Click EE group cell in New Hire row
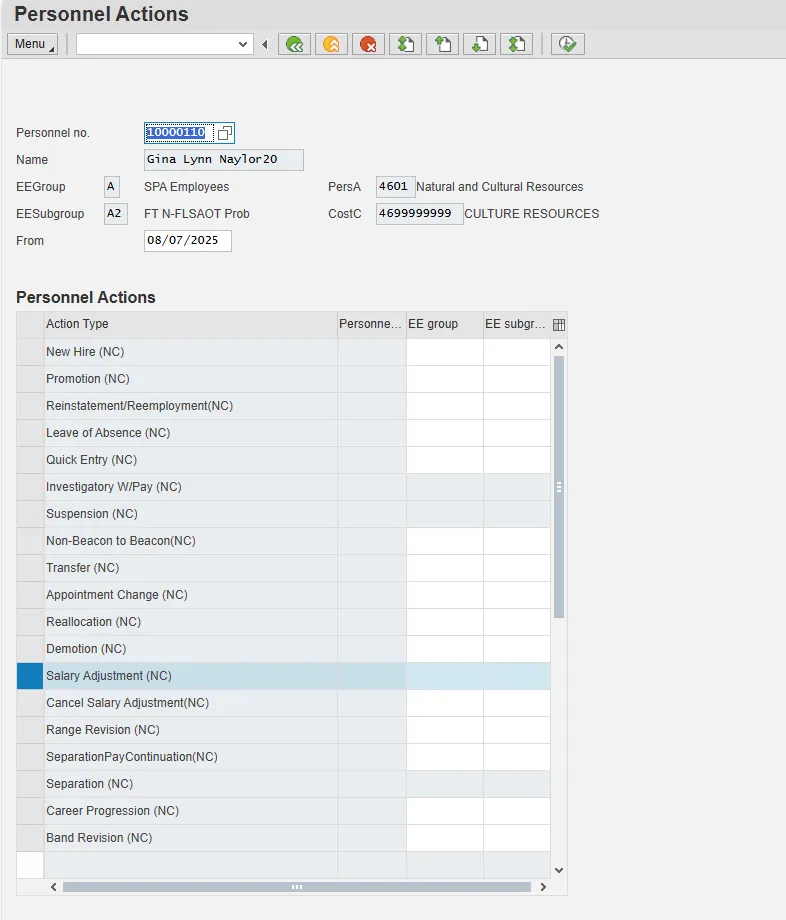The height and width of the screenshot is (920, 786). (x=445, y=352)
